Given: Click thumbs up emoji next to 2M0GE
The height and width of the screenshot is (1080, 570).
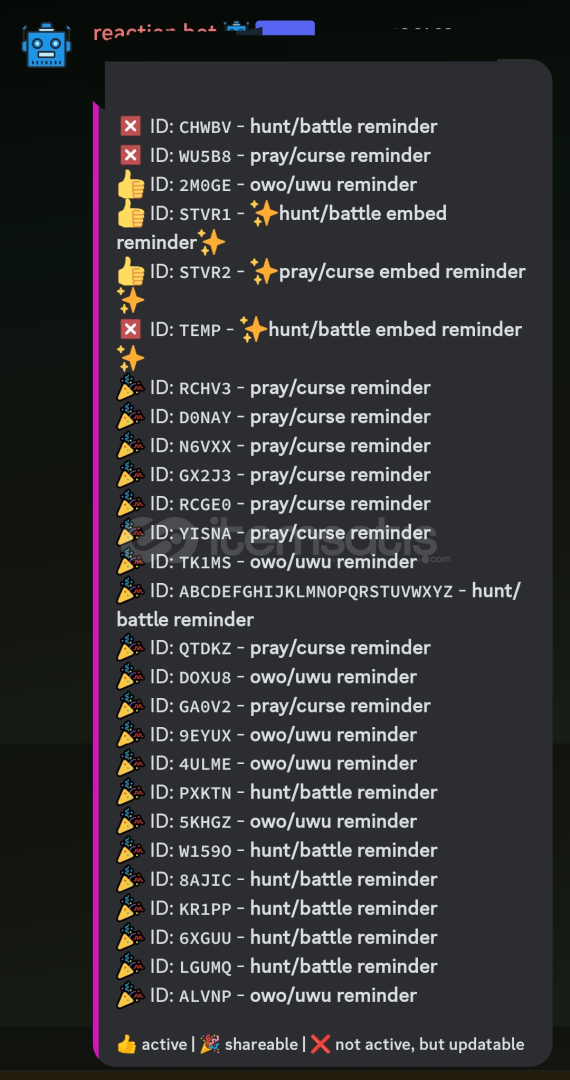Looking at the screenshot, I should coord(131,185).
